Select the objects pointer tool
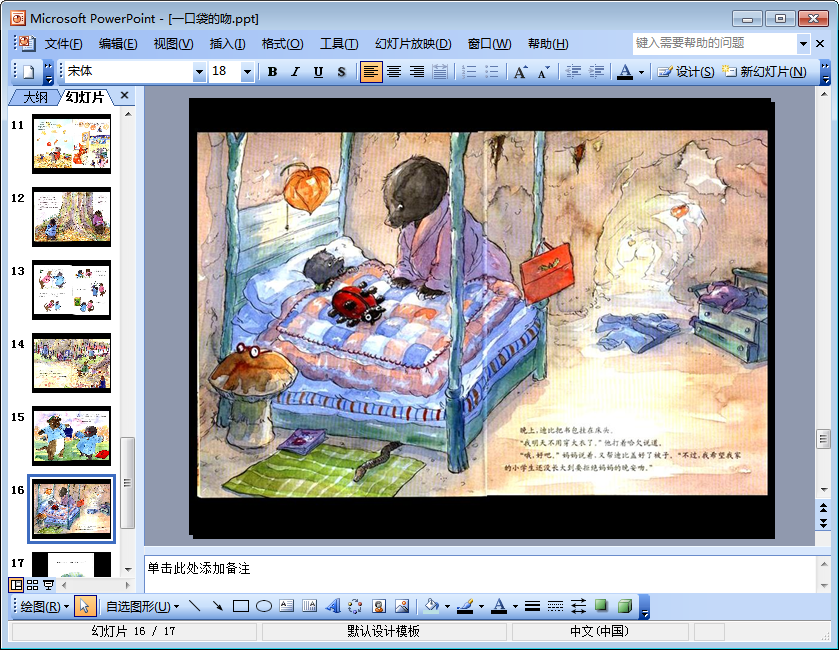This screenshot has width=839, height=650. point(85,606)
